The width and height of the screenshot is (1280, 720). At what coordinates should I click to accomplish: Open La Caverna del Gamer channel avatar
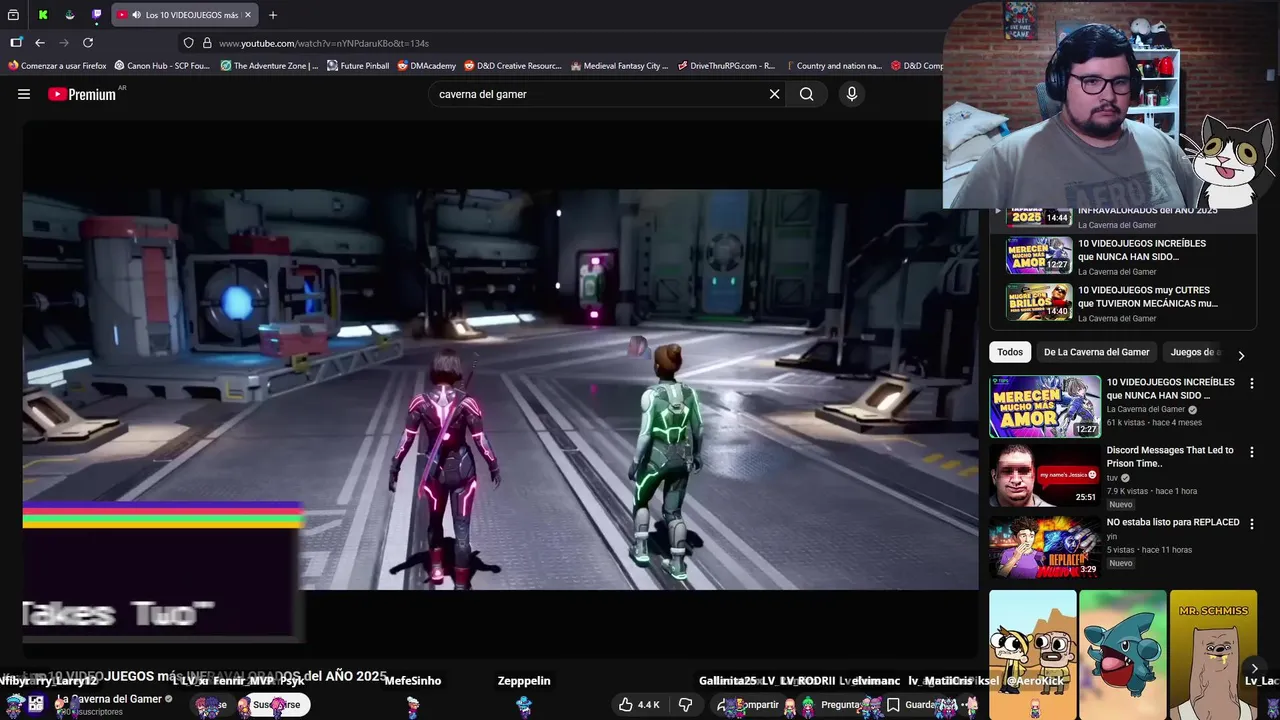click(x=36, y=705)
